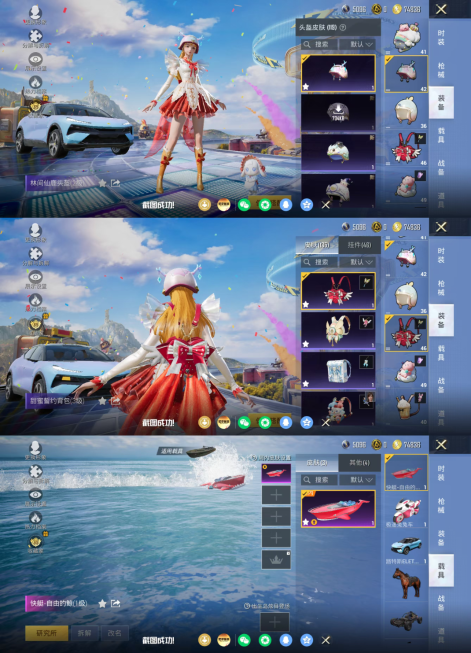Select the black buggy vehicle icon
Image resolution: width=471 pixels, height=653 pixels.
pyautogui.click(x=406, y=621)
